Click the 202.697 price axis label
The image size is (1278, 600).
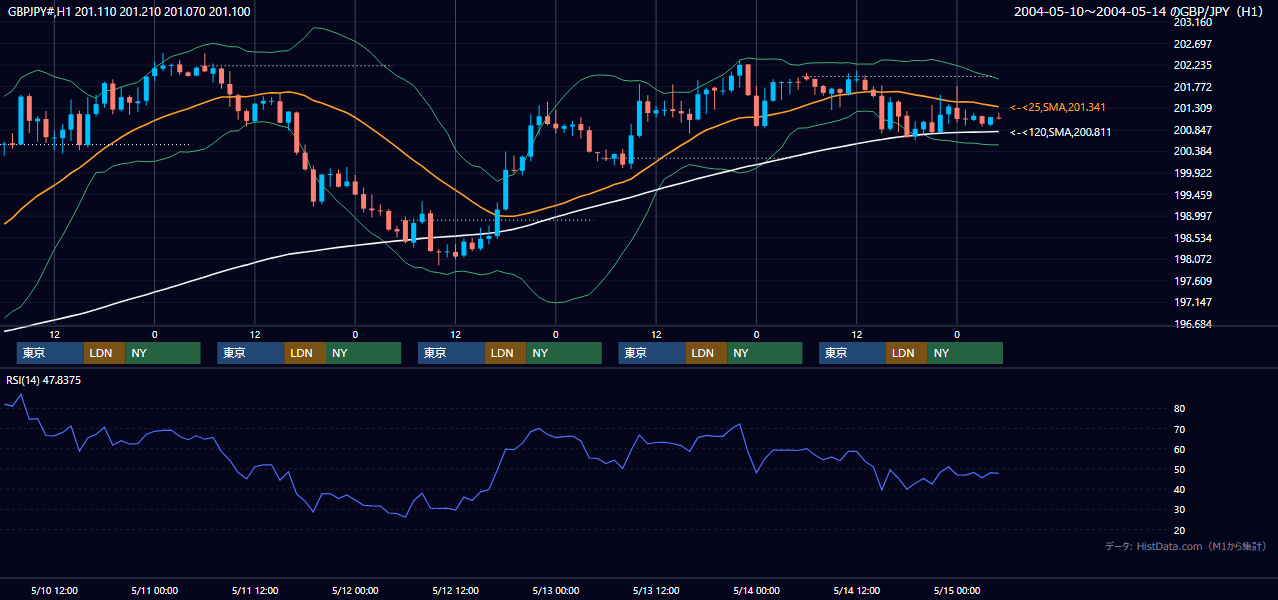(x=1192, y=44)
